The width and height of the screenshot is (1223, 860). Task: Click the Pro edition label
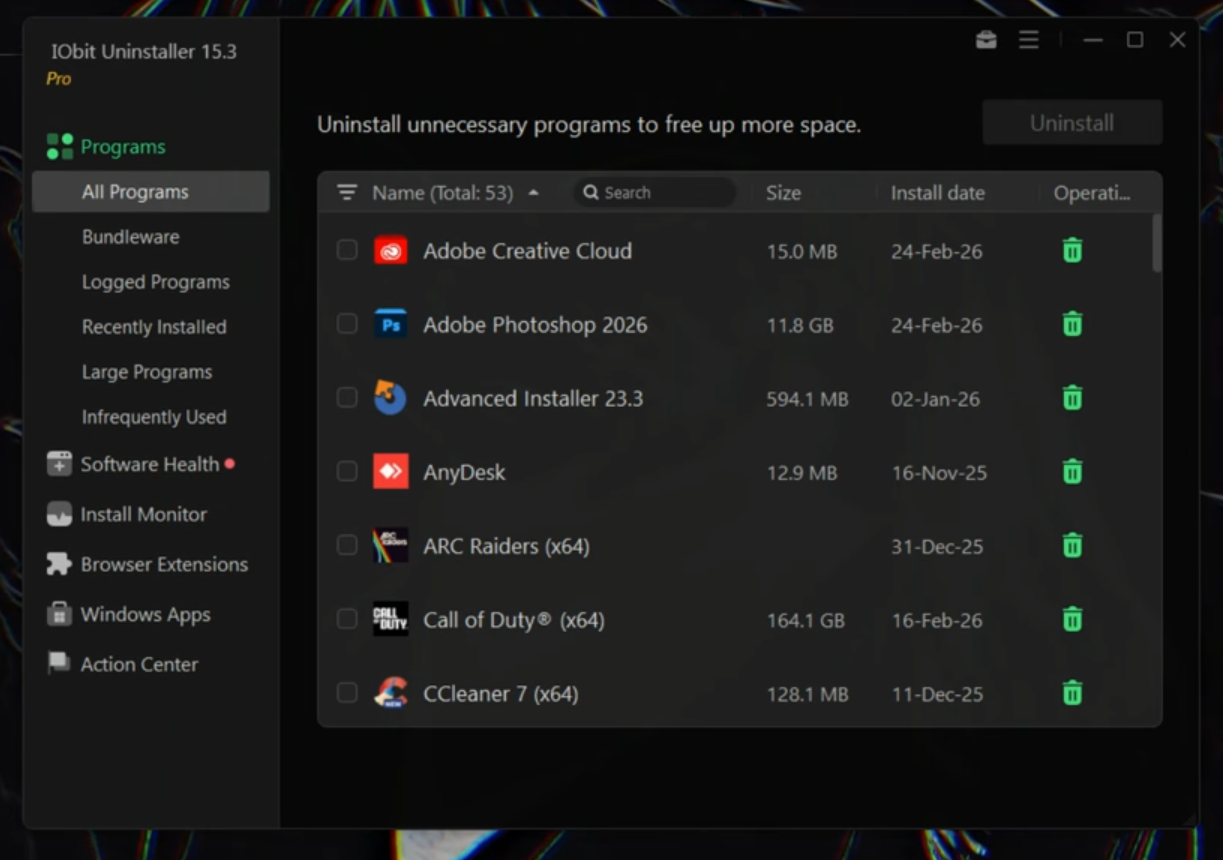click(59, 79)
